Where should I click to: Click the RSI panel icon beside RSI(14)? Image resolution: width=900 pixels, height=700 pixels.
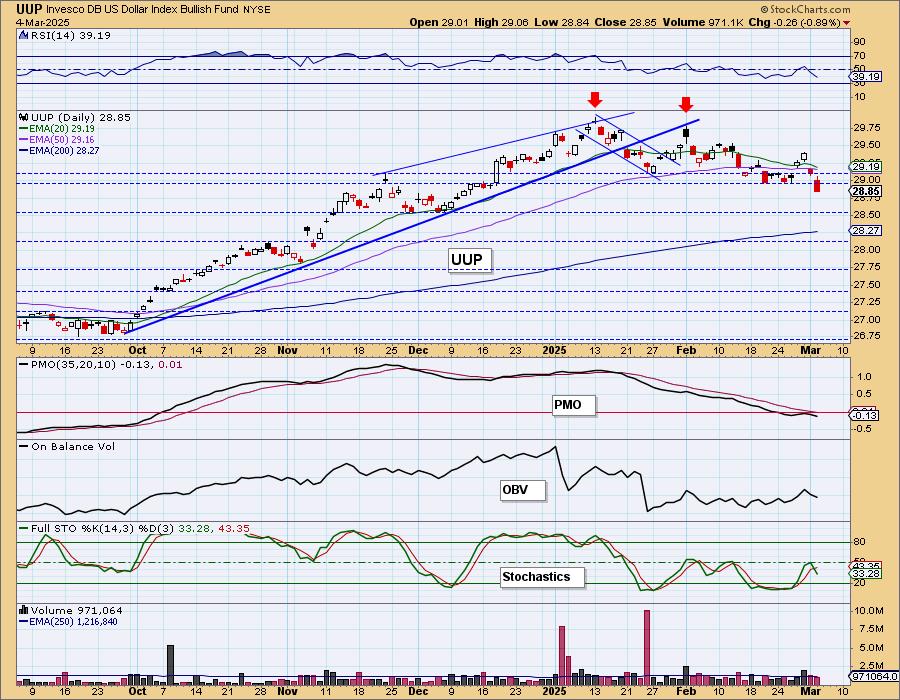coord(24,35)
